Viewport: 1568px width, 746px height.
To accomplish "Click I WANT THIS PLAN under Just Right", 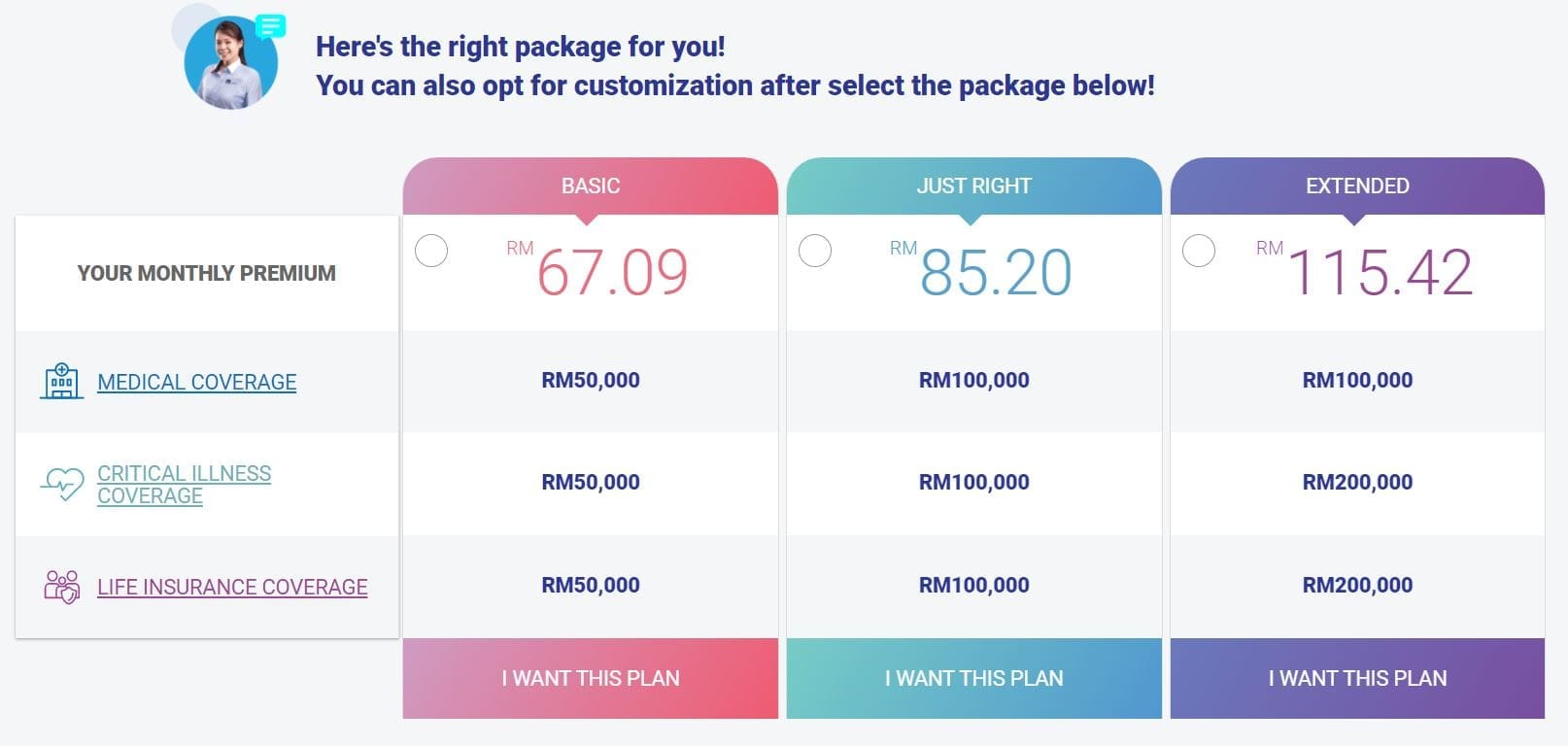I will pyautogui.click(x=972, y=678).
